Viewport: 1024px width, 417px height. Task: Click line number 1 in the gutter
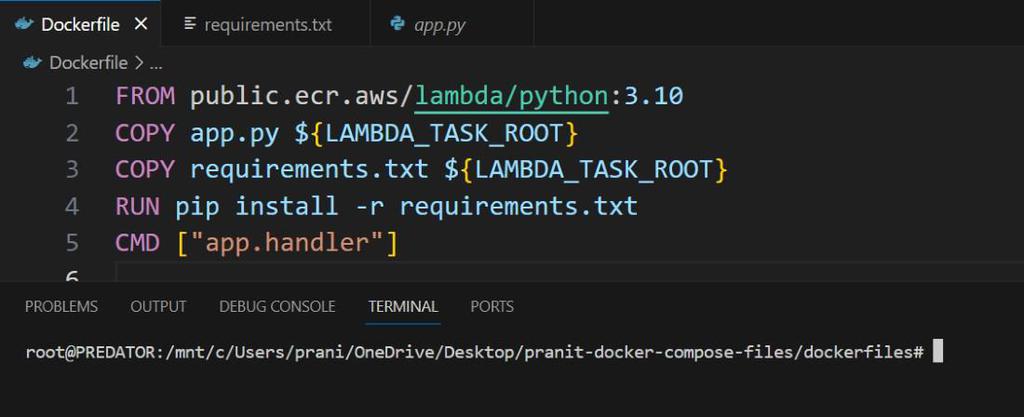point(71,97)
